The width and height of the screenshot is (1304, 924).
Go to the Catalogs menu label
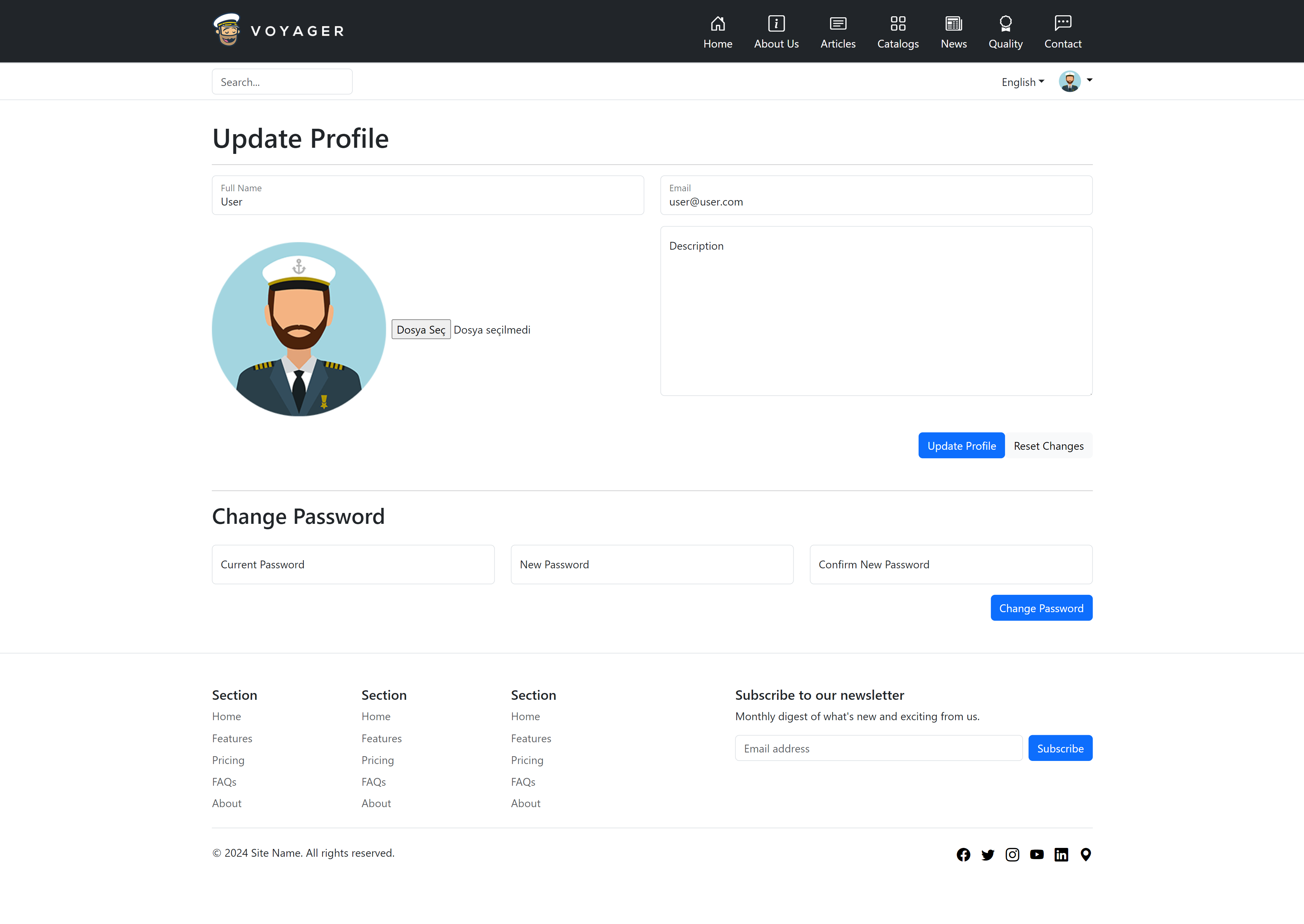(898, 44)
